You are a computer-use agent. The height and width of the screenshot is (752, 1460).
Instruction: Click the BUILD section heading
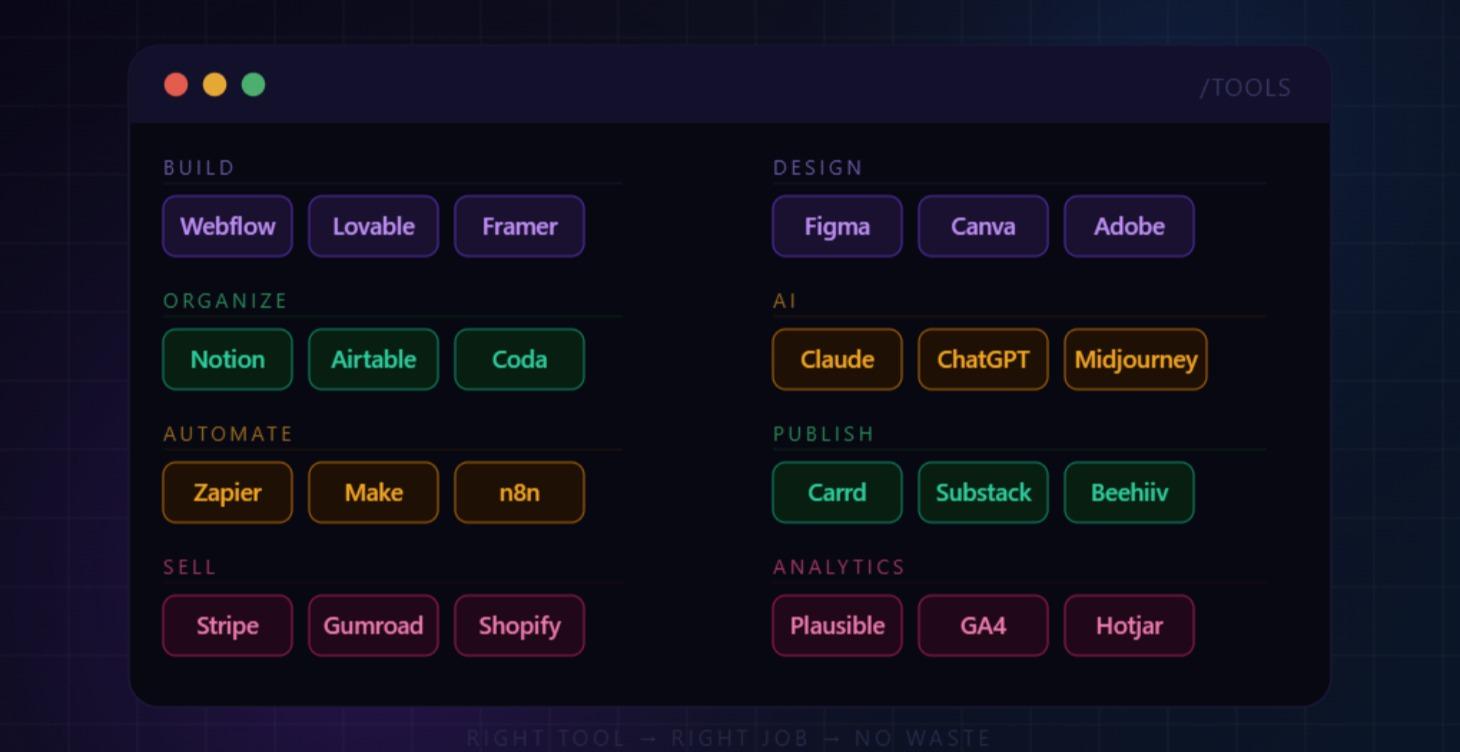click(199, 167)
